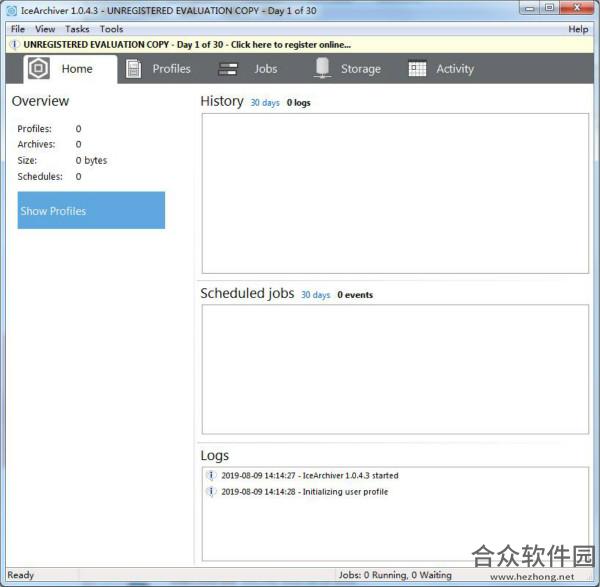Click the Logs heading
Screen dimensions: 600x587
(215, 456)
